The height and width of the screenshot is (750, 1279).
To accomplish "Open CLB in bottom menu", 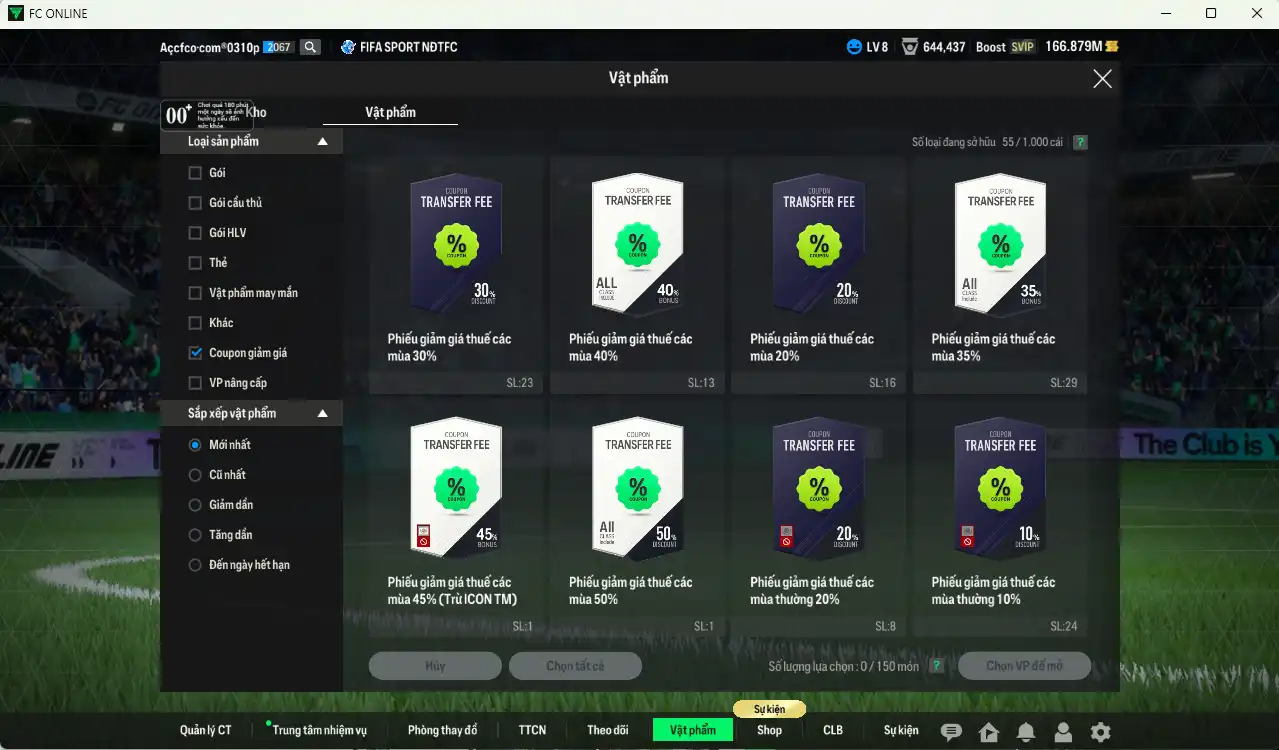I will pos(833,730).
